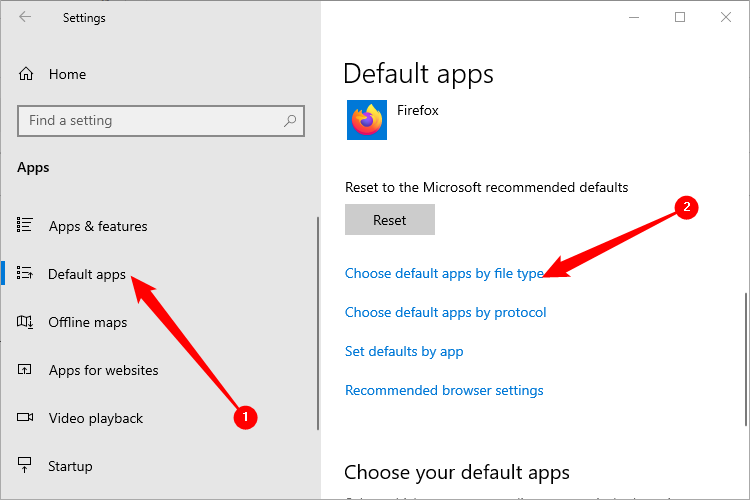
Task: Click the Default apps sidebar icon
Action: tap(27, 274)
